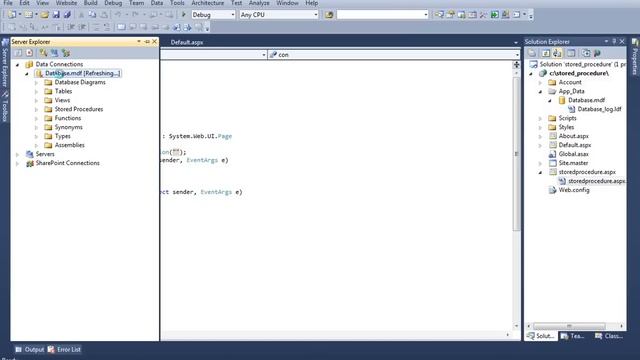Viewport: 640px width, 360px height.
Task: Collapse the Data Connections node
Action: click(18, 64)
